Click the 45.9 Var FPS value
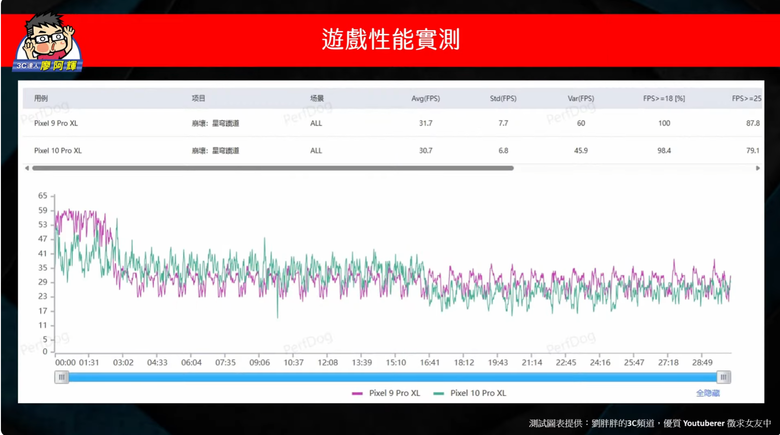 pos(581,150)
